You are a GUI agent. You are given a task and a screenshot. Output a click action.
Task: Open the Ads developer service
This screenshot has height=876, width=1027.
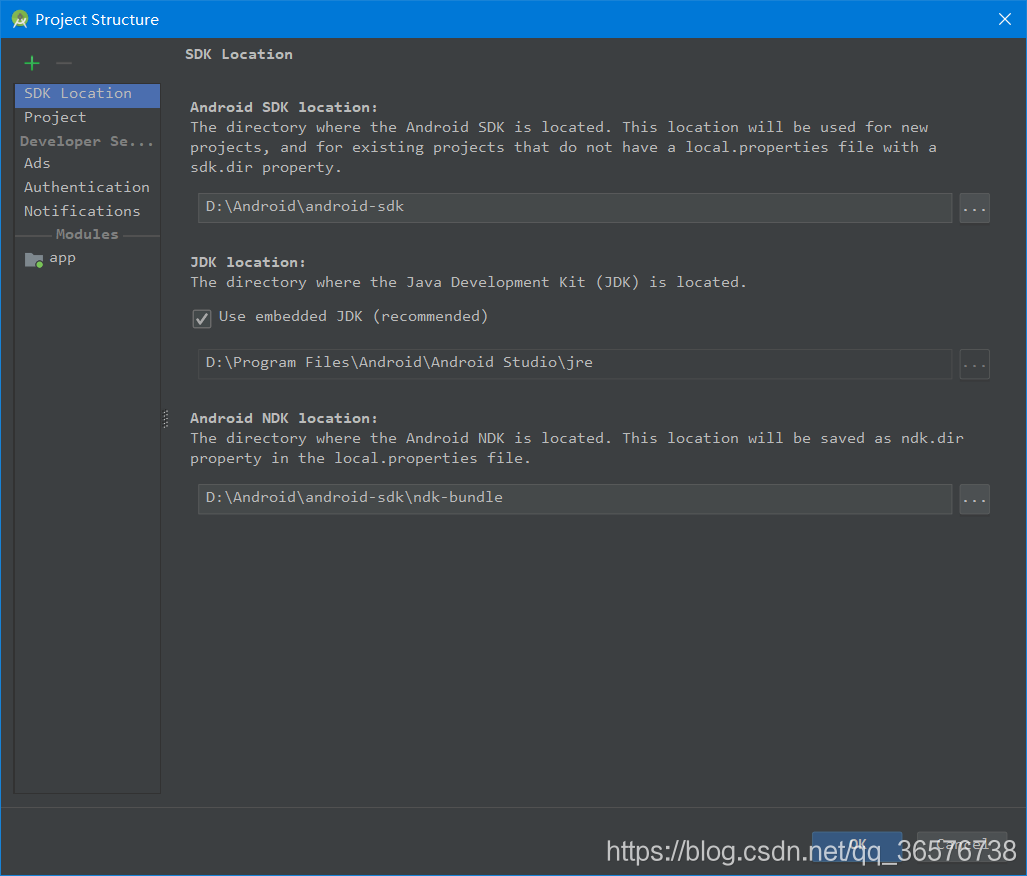point(87,163)
